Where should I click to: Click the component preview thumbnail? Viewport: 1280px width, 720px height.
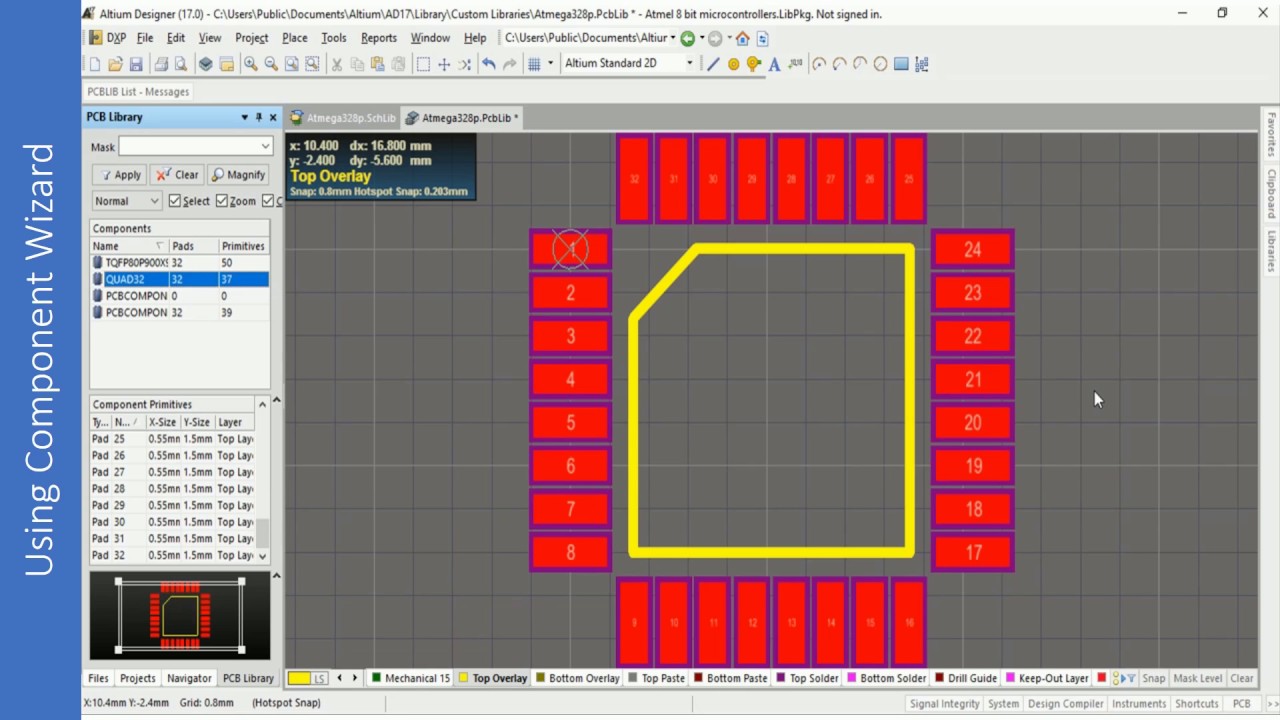180,615
